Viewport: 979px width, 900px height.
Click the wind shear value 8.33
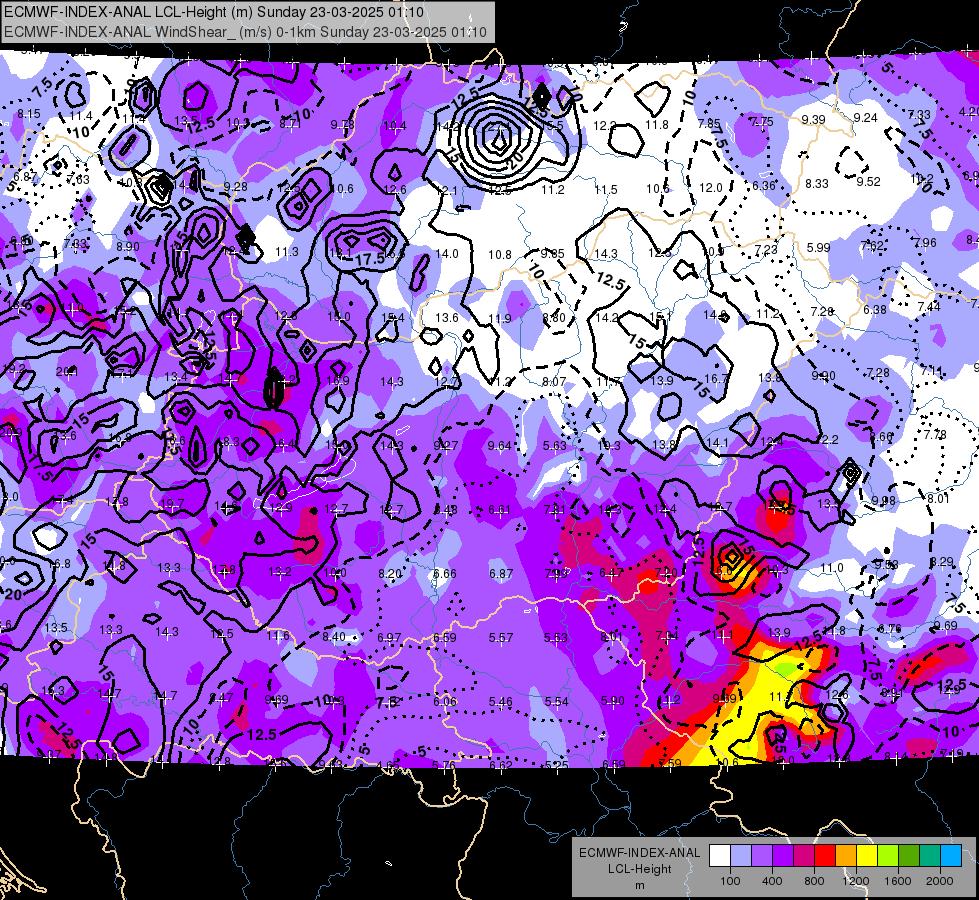pyautogui.click(x=817, y=184)
